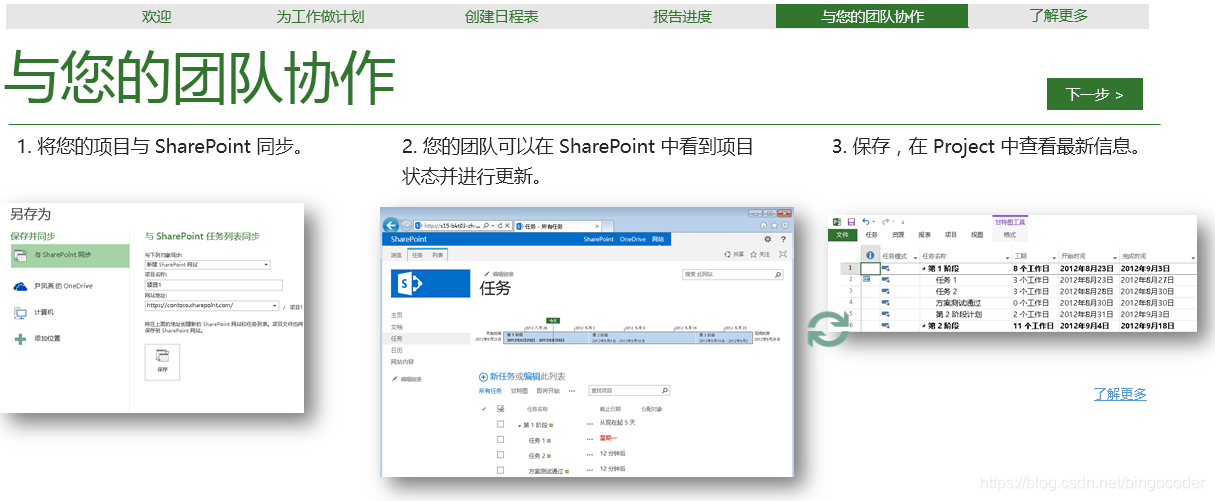Collapse 第 2 阶段 in Project table
Screen dimensions: 1215x501
click(924, 325)
